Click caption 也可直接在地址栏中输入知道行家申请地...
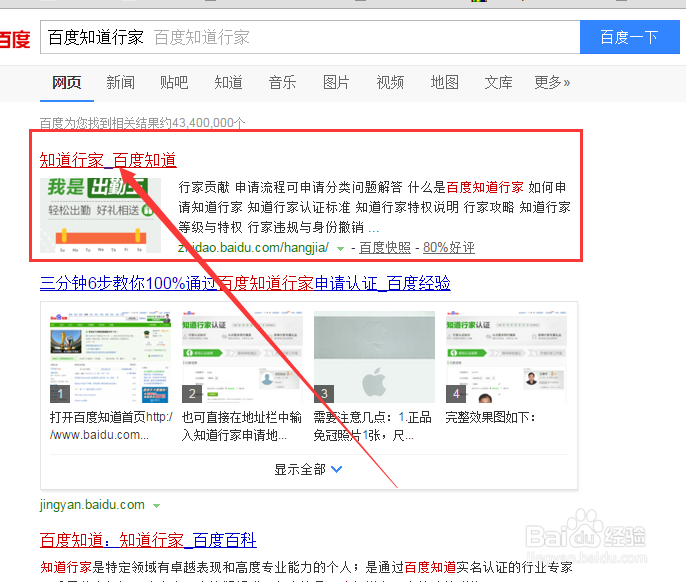Screen dimensions: 686x582 pos(242,426)
